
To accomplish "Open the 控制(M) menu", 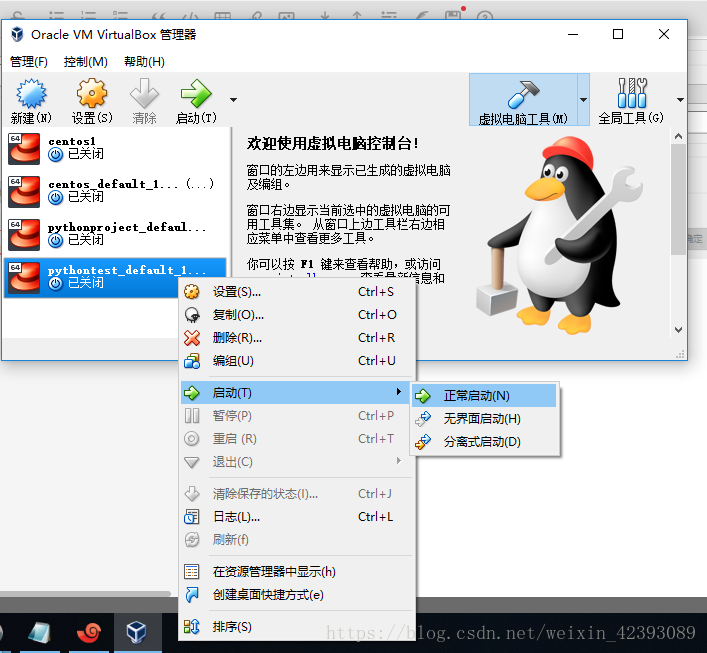I will 86,61.
